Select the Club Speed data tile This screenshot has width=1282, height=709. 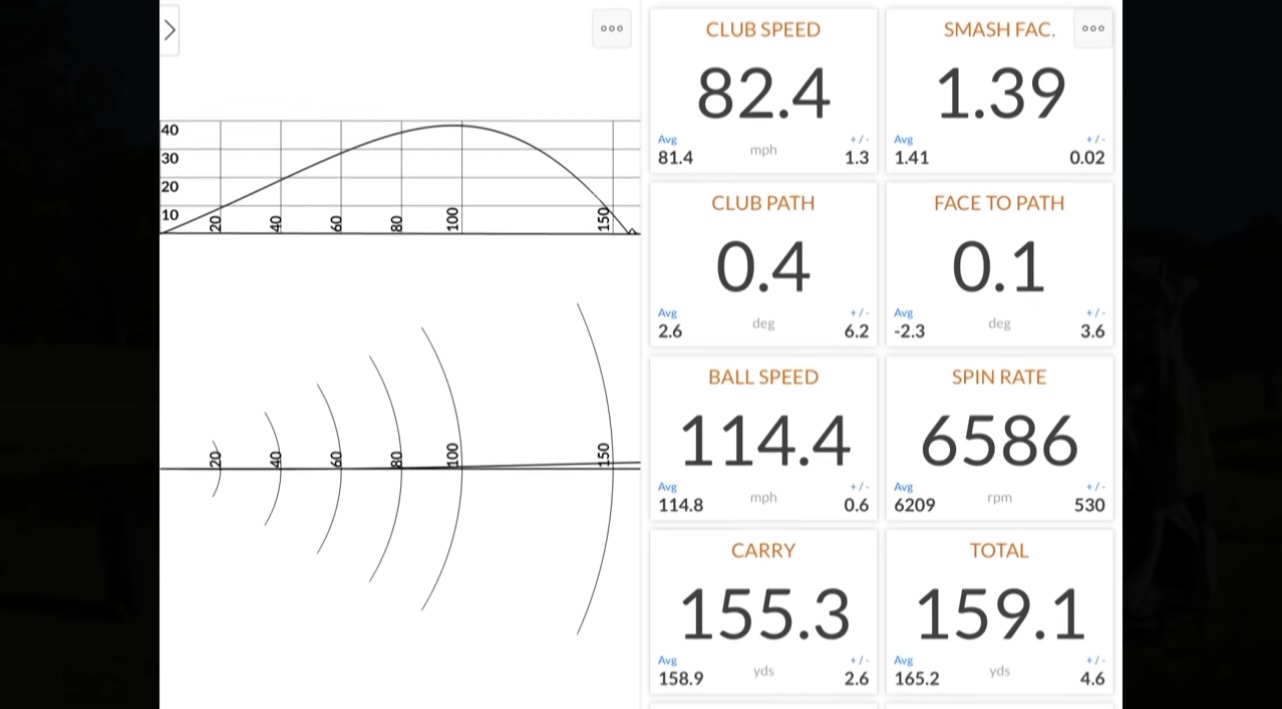point(763,92)
